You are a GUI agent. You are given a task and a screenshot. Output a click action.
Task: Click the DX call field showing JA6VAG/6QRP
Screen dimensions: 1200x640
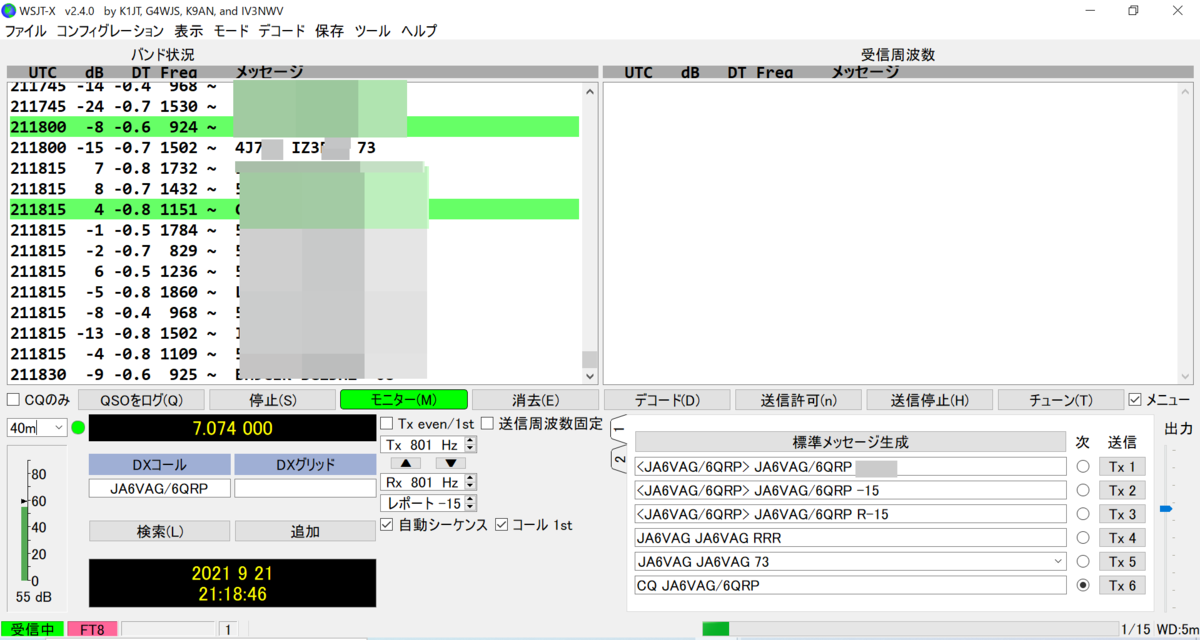[159, 488]
